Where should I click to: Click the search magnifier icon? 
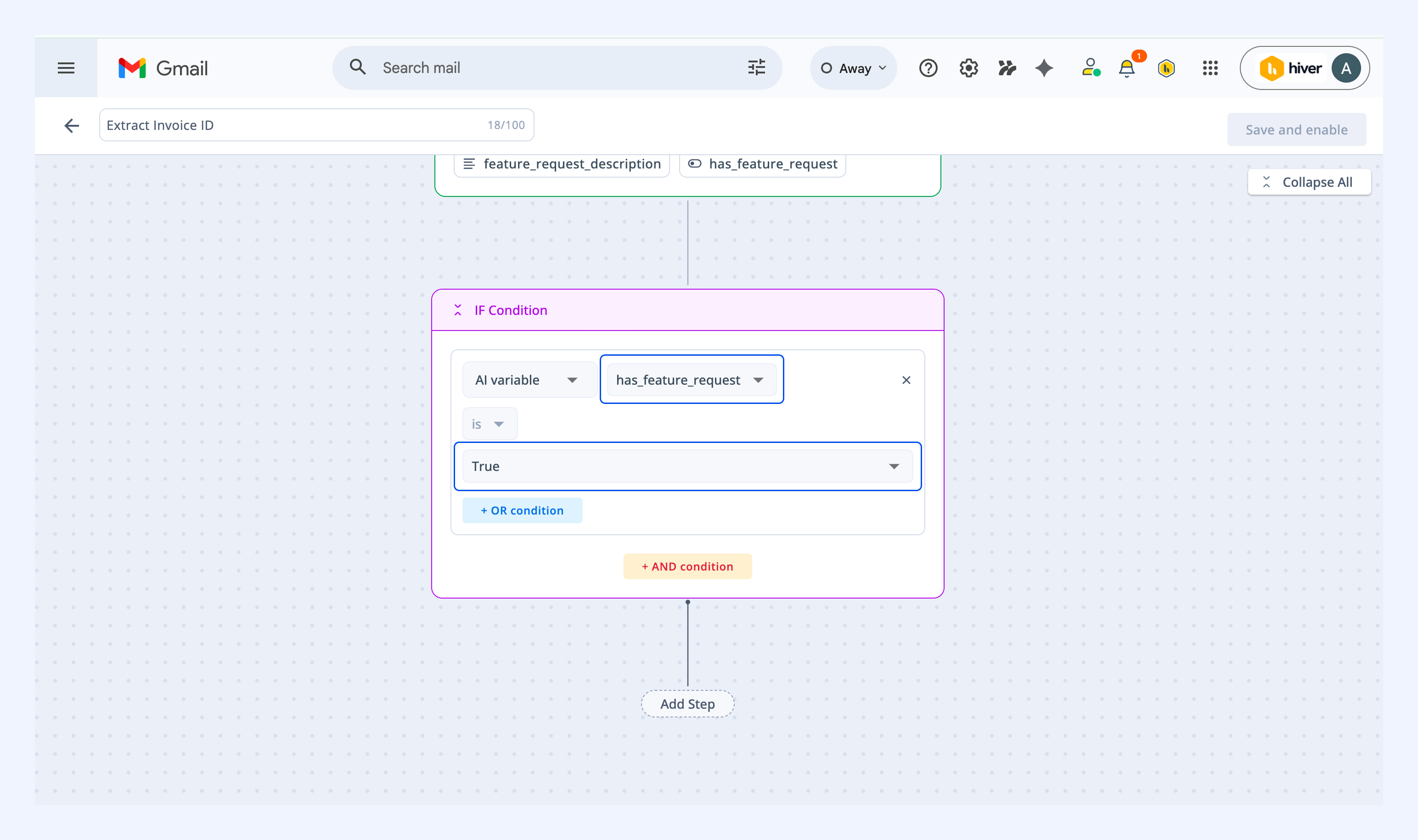pos(357,67)
